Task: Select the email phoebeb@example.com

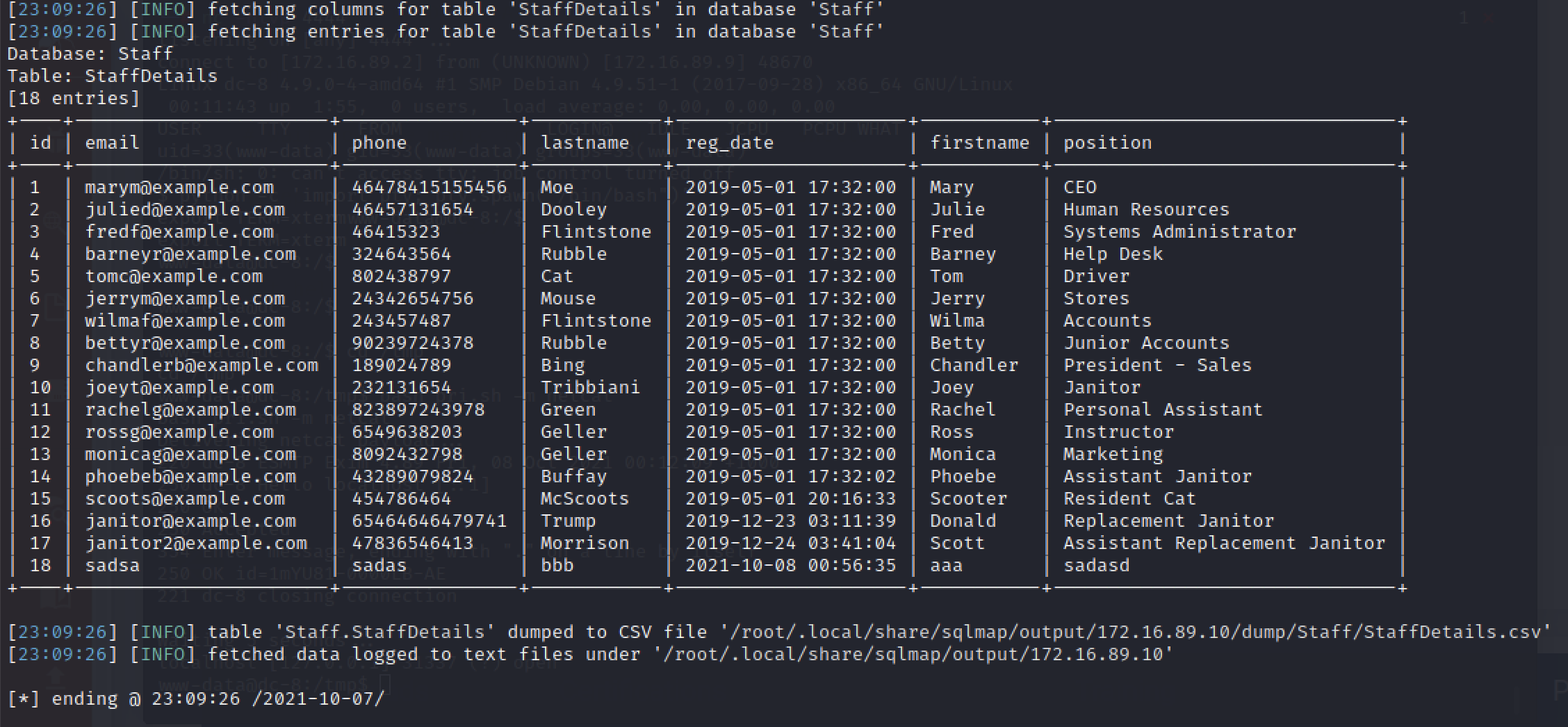Action: [x=190, y=476]
